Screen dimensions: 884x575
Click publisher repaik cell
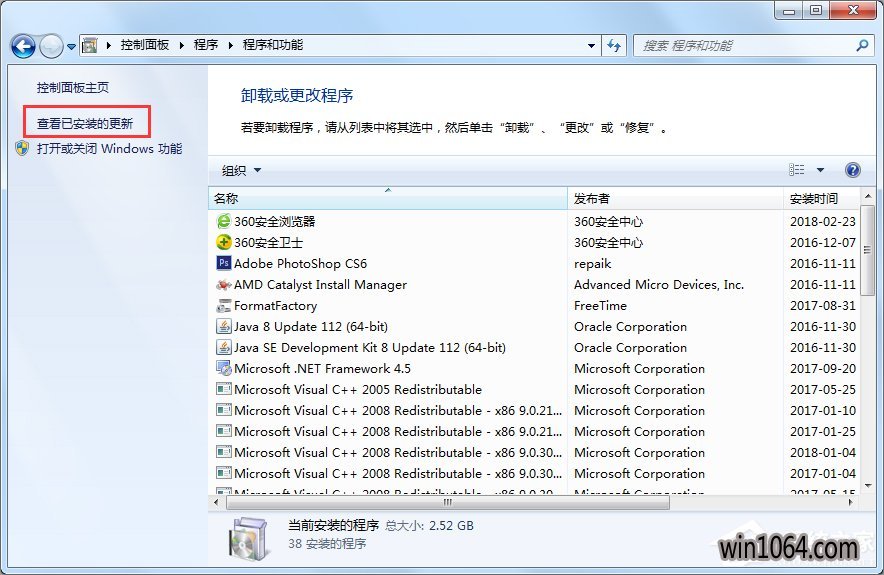click(x=593, y=264)
